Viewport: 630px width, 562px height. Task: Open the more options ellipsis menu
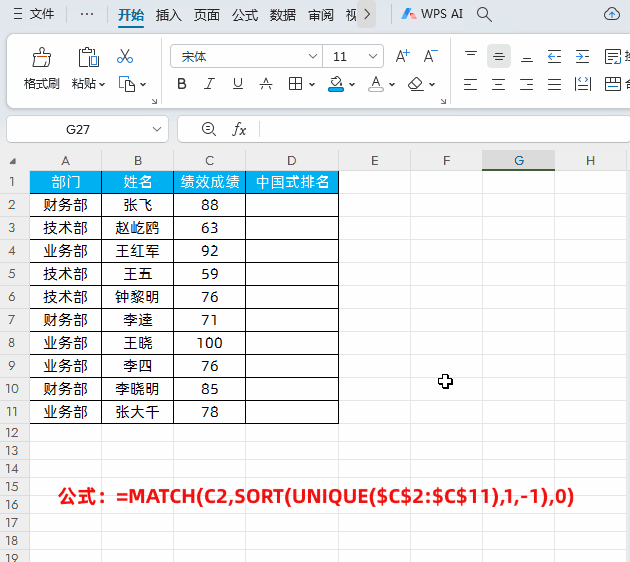[87, 14]
